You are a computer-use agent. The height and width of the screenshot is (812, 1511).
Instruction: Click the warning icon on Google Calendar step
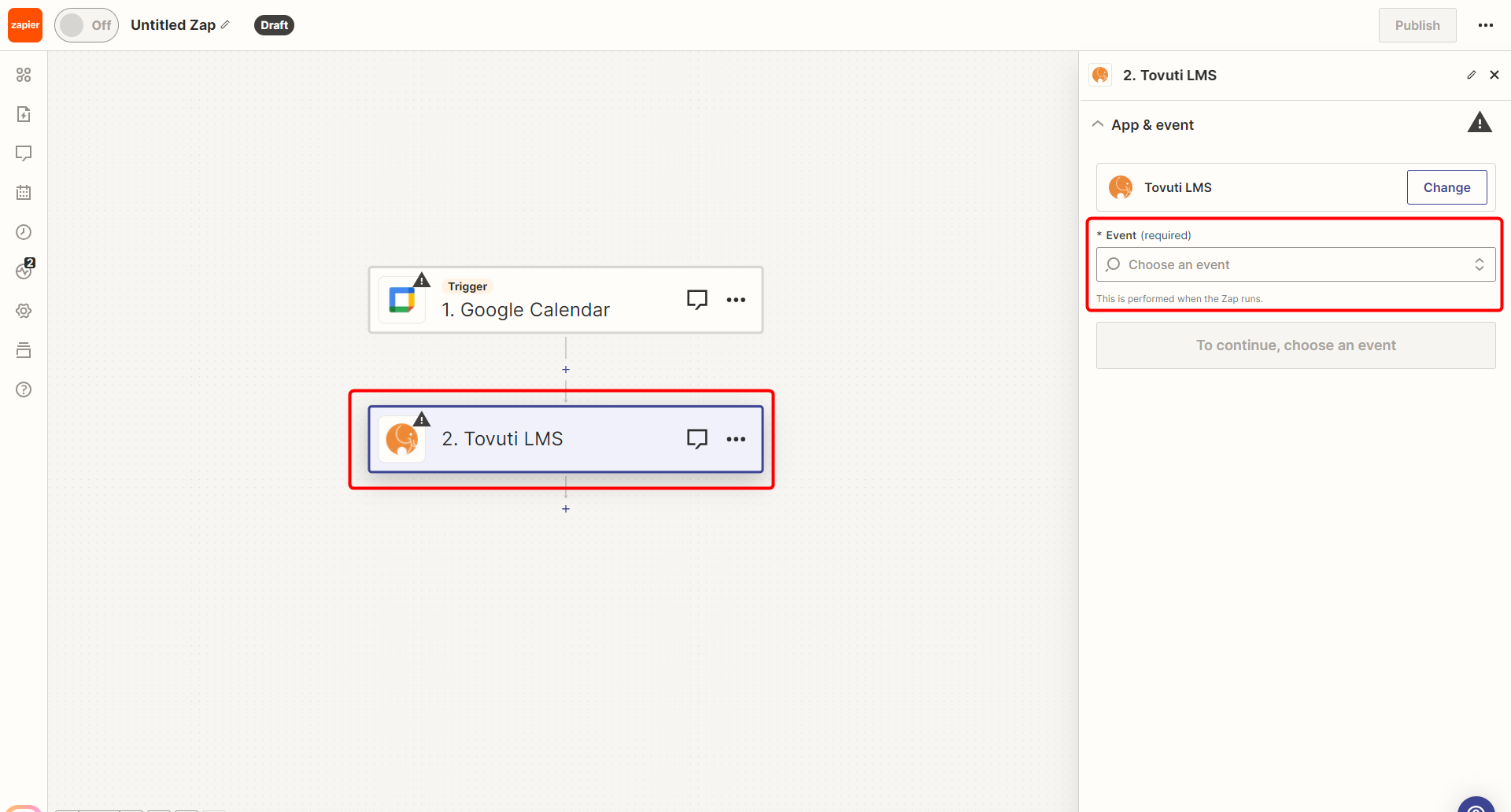[422, 280]
